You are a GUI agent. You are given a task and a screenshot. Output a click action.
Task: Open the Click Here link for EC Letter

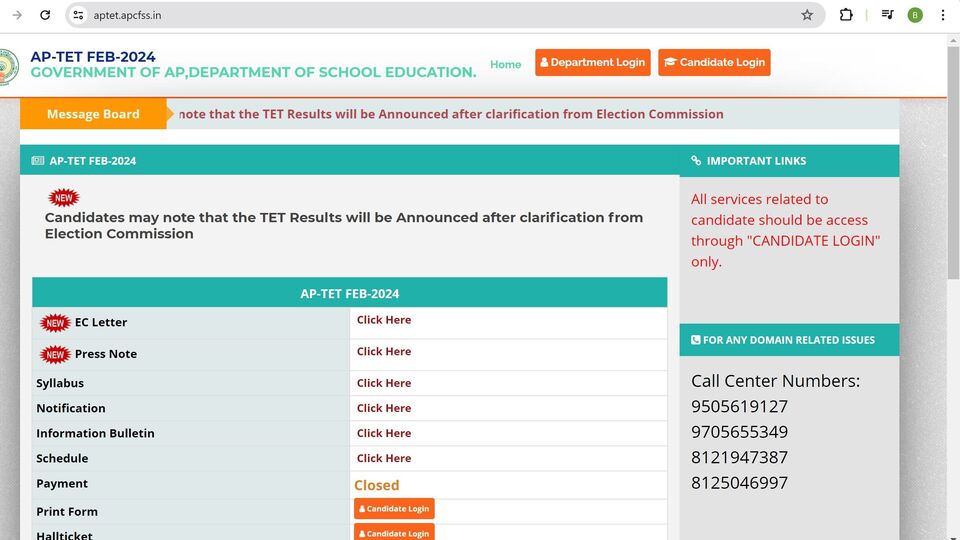384,320
